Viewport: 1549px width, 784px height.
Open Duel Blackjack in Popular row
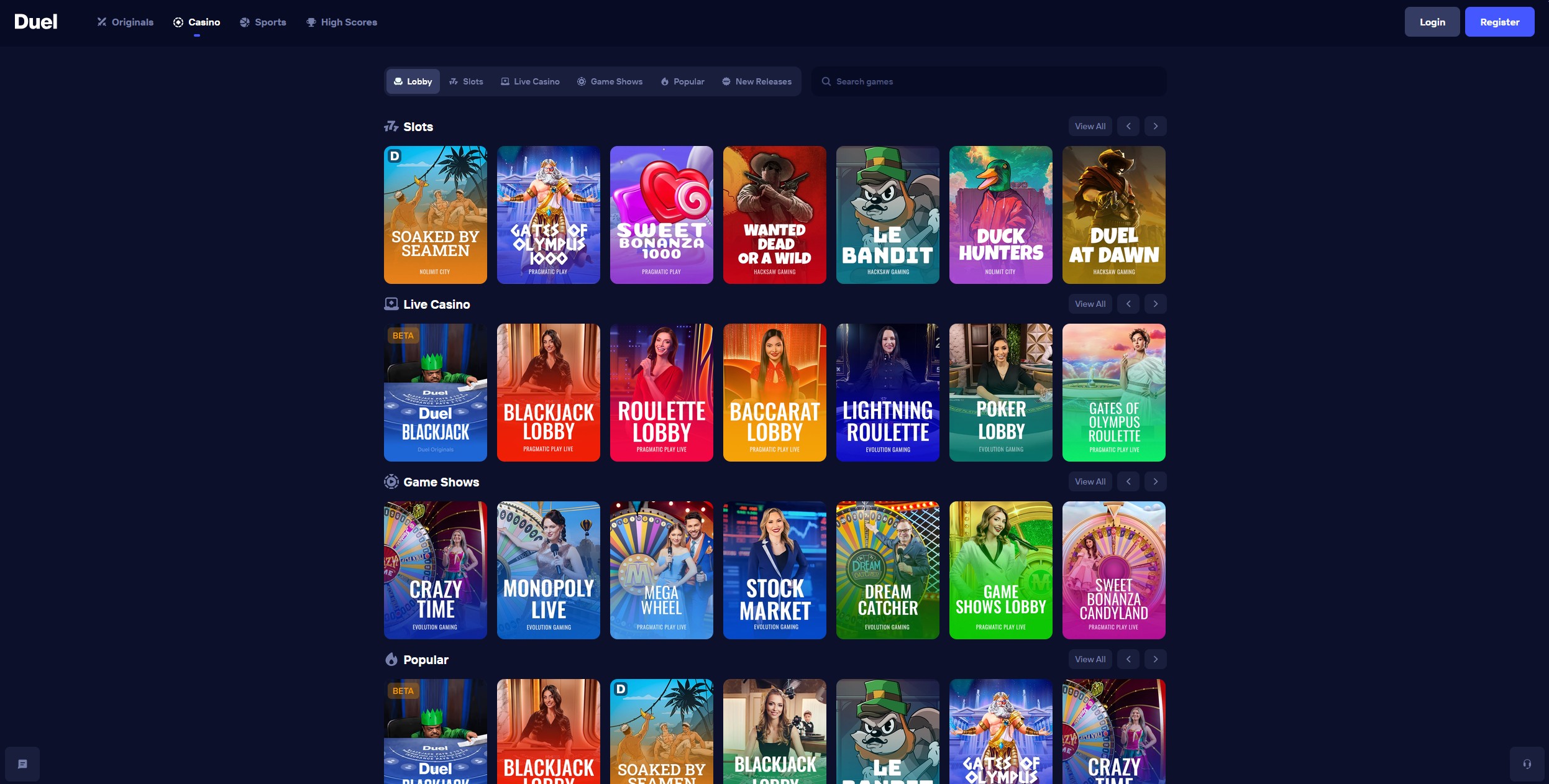(x=436, y=731)
